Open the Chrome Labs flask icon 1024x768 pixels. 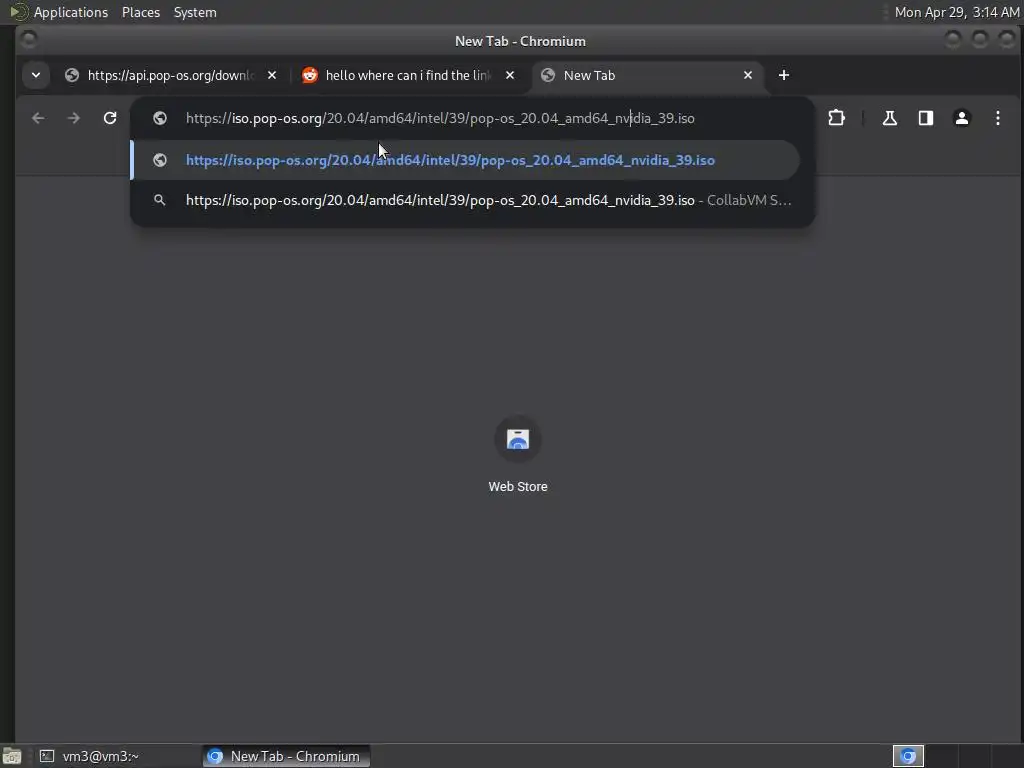[x=889, y=118]
